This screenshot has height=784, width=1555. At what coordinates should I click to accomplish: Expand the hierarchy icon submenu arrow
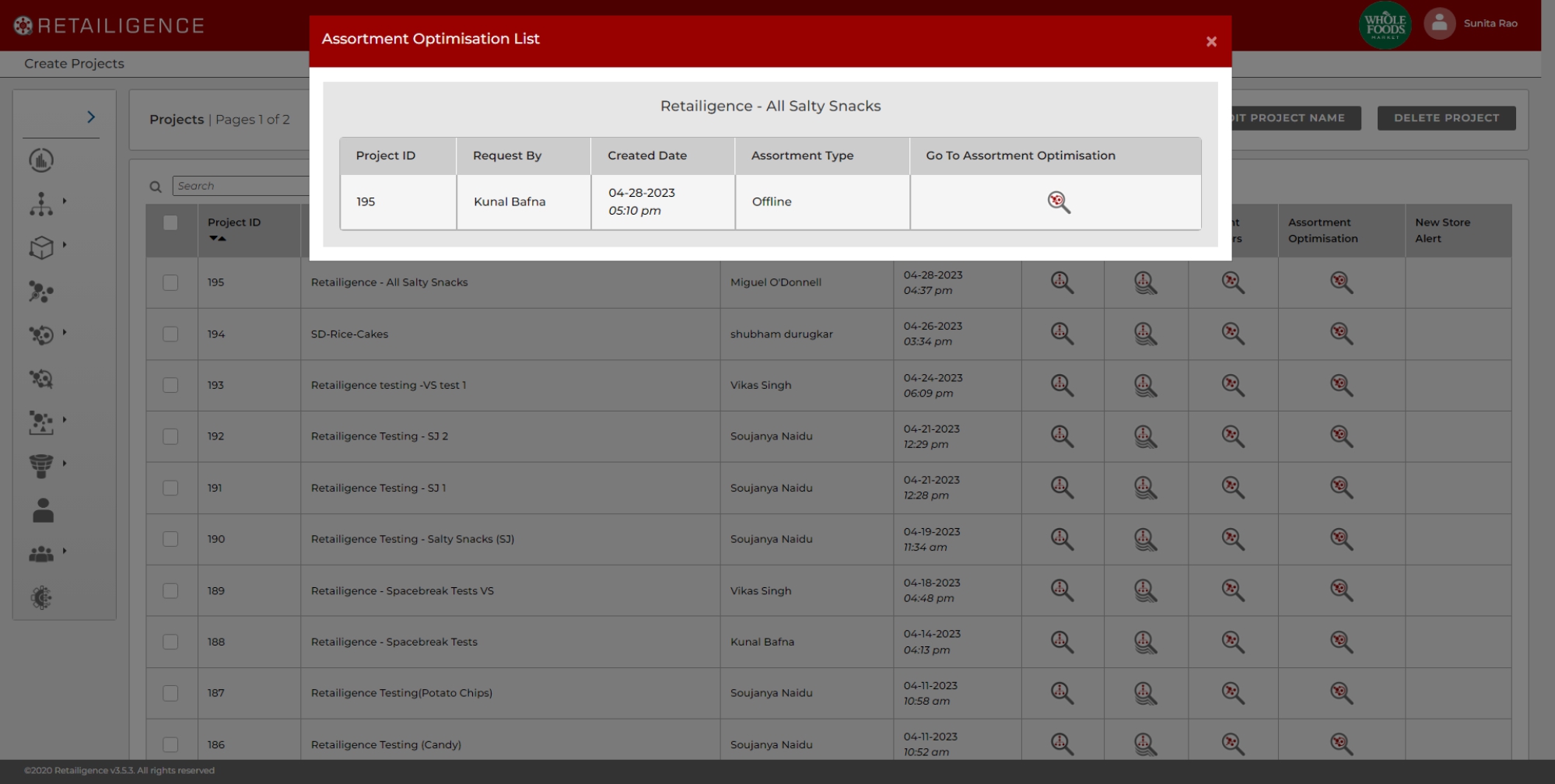65,201
